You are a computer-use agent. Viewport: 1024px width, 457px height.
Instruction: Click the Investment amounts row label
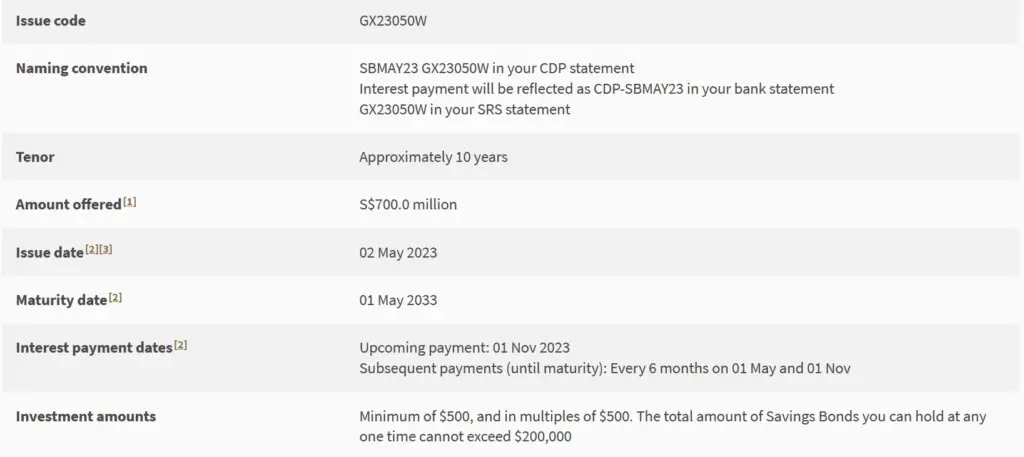(86, 416)
